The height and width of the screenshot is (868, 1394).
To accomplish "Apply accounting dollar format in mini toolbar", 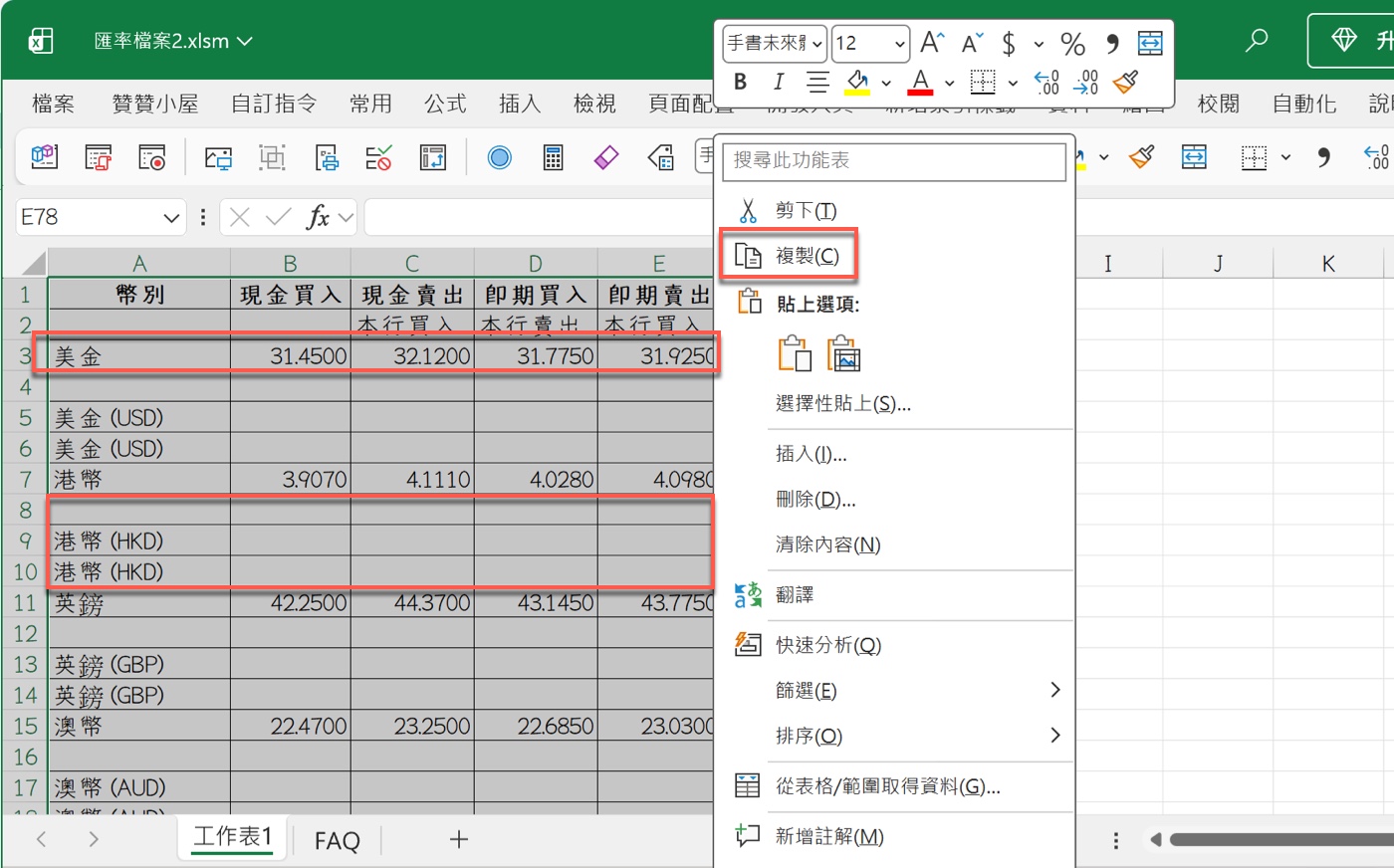I will click(x=1009, y=43).
